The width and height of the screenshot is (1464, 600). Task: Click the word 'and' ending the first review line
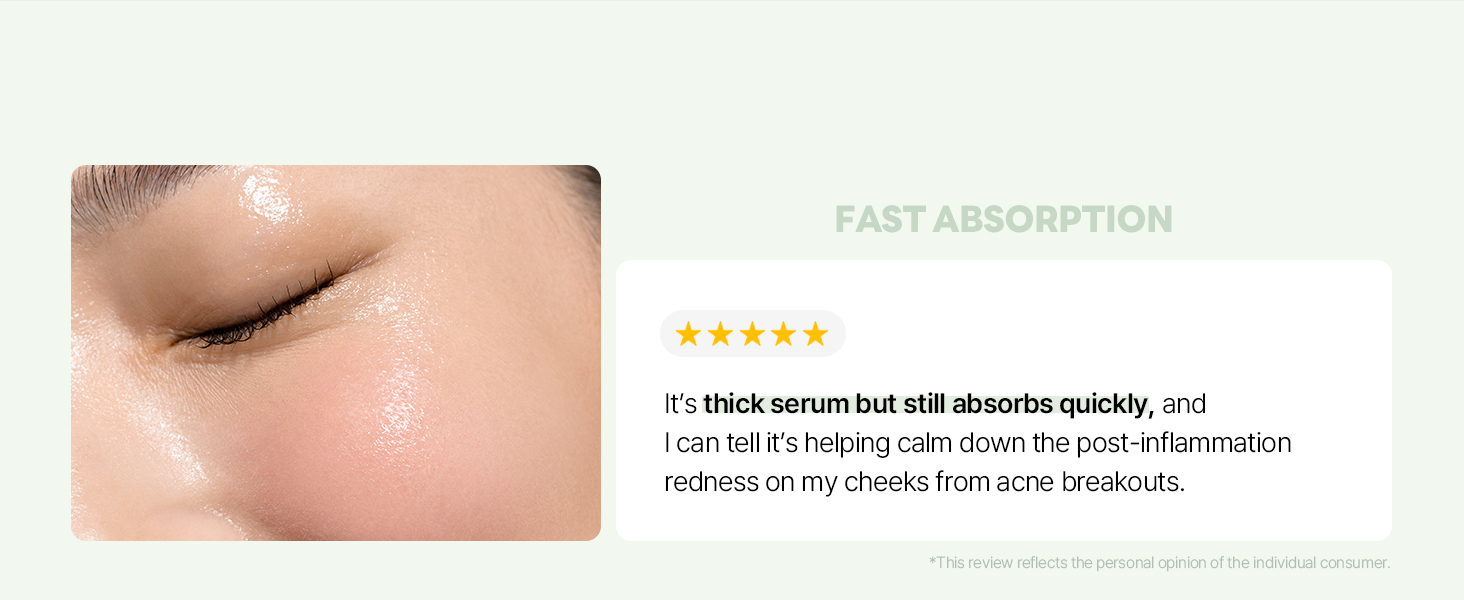click(x=1184, y=404)
